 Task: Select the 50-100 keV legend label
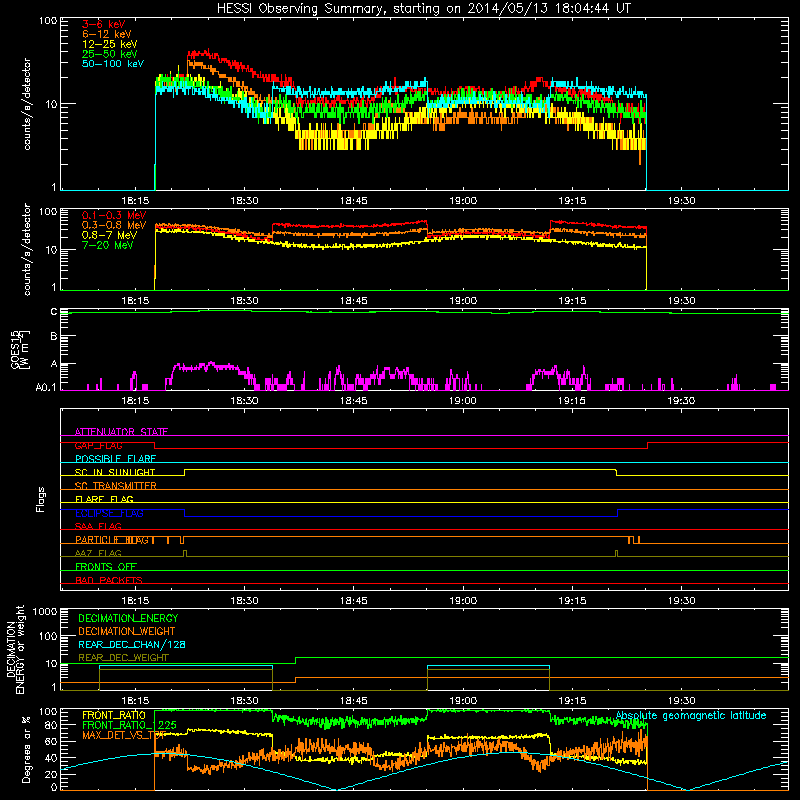(x=113, y=64)
